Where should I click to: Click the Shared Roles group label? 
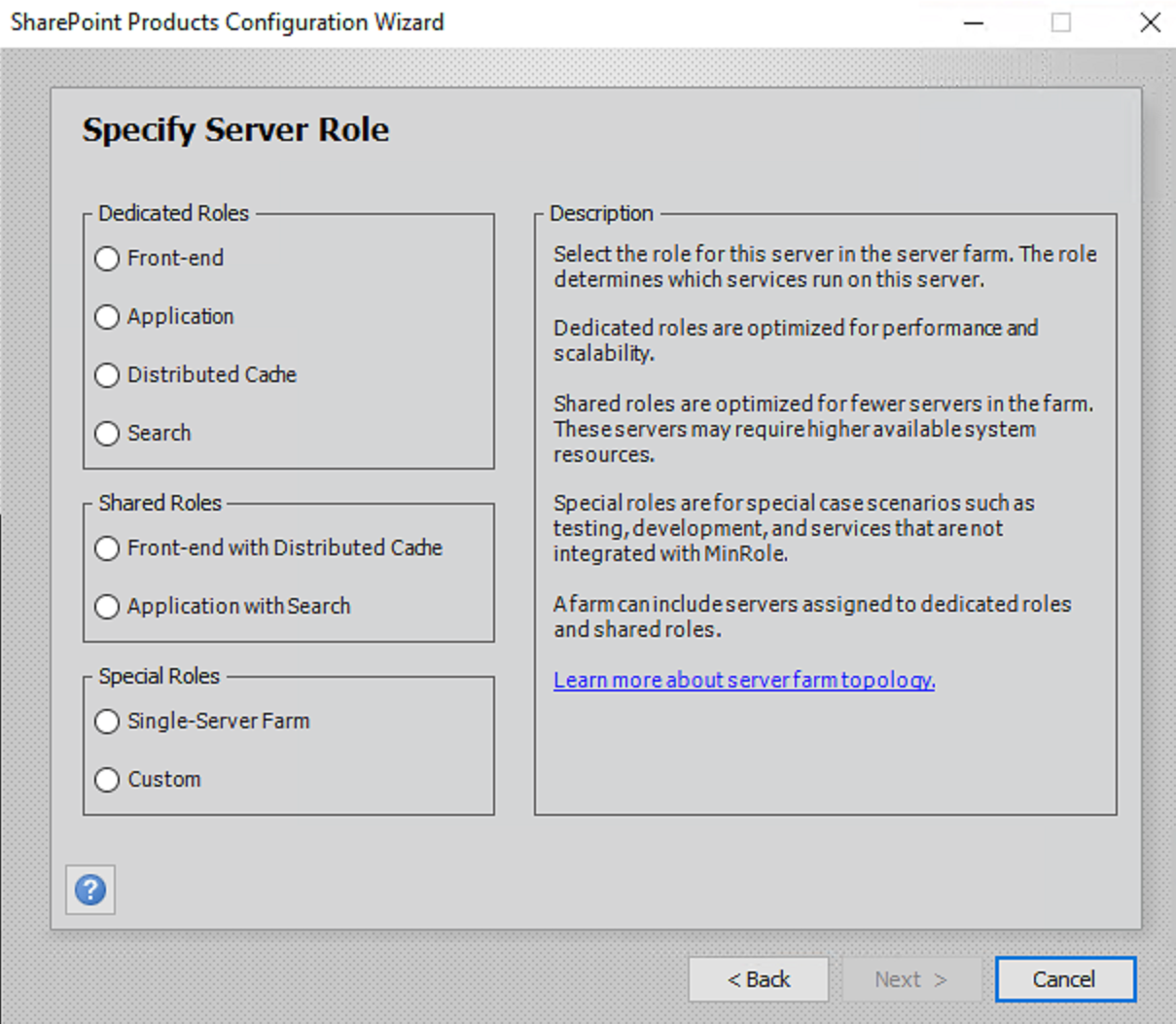(x=160, y=503)
